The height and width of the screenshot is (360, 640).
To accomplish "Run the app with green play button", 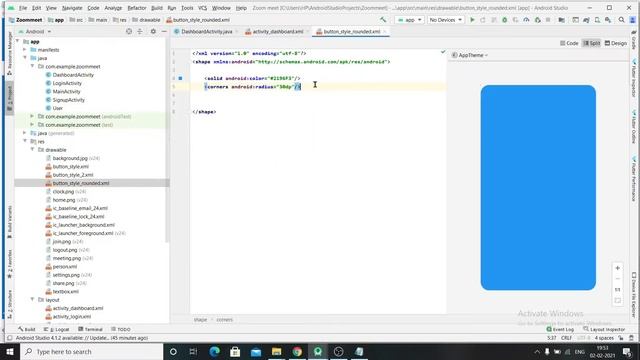I will [x=472, y=20].
